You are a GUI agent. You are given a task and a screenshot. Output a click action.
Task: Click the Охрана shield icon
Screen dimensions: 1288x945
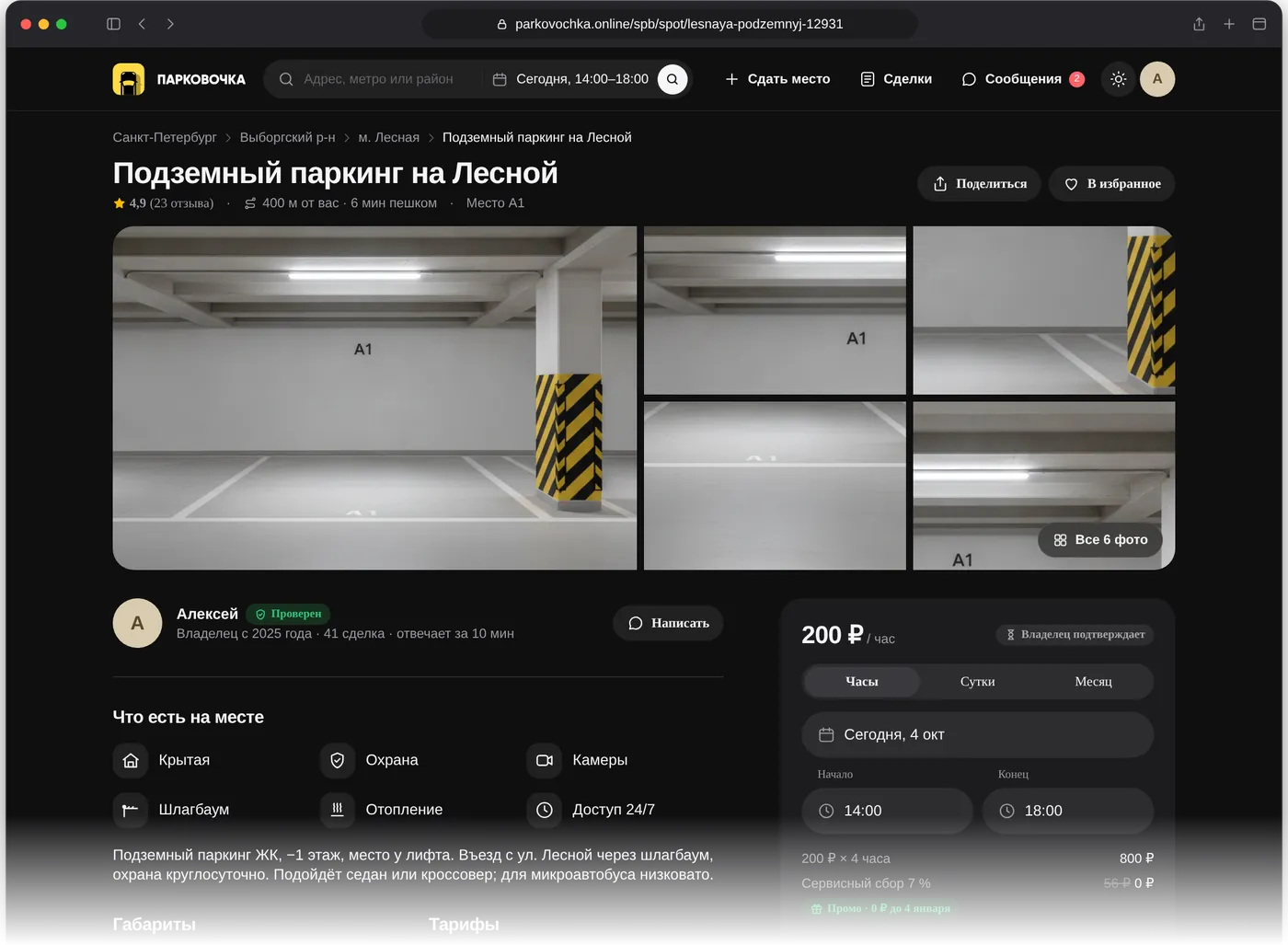click(338, 761)
